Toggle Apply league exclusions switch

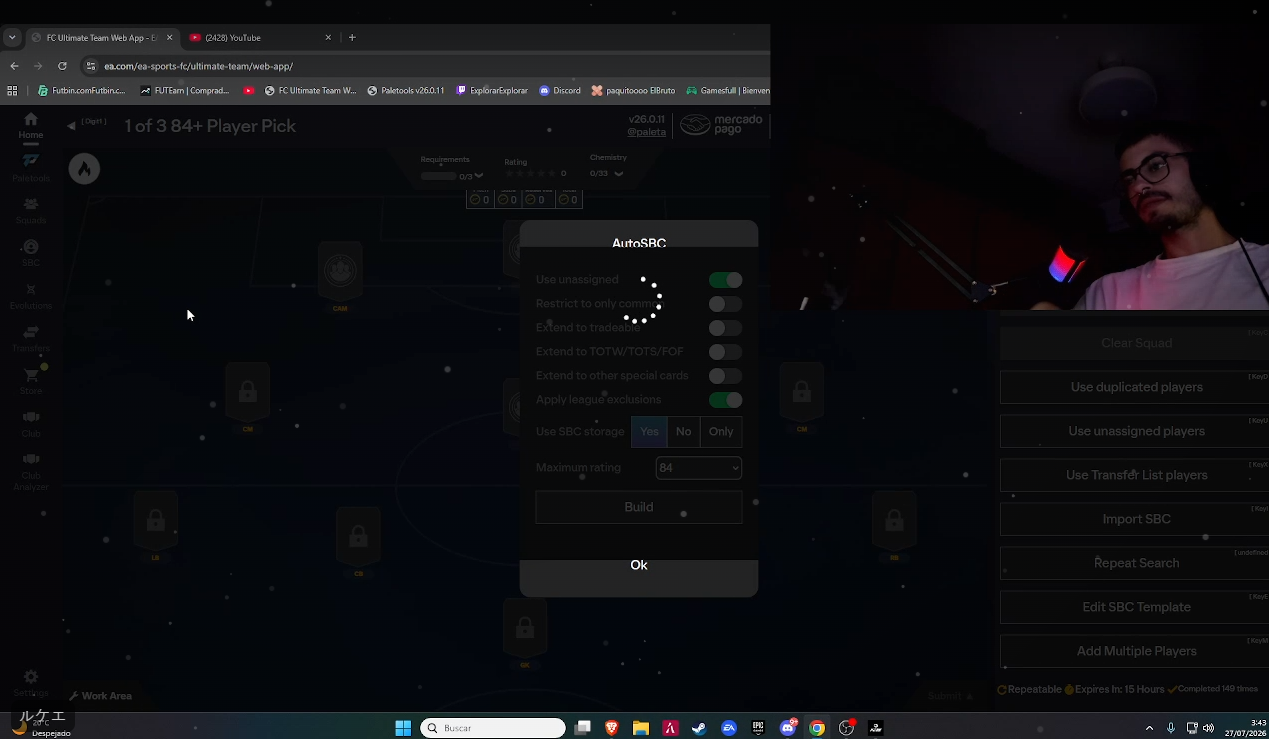point(725,400)
